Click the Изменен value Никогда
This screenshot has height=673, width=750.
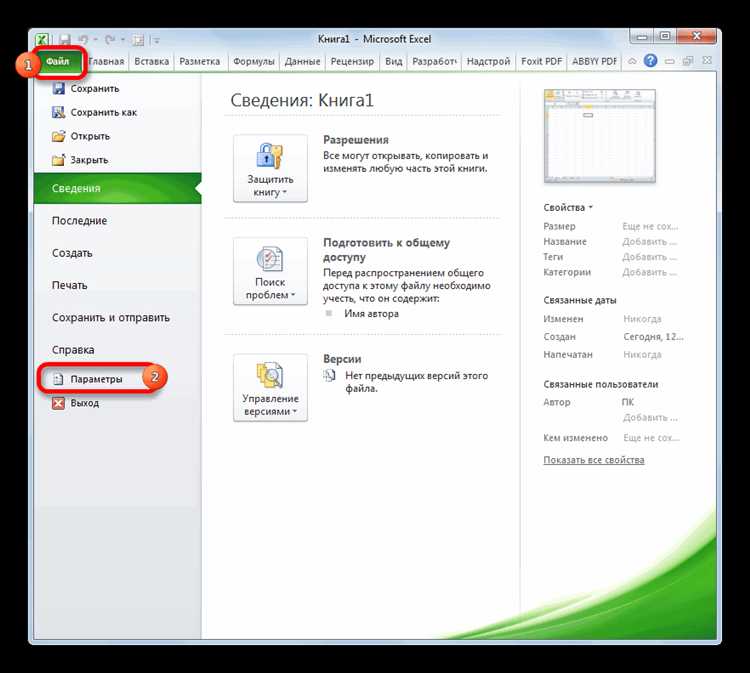(x=642, y=319)
